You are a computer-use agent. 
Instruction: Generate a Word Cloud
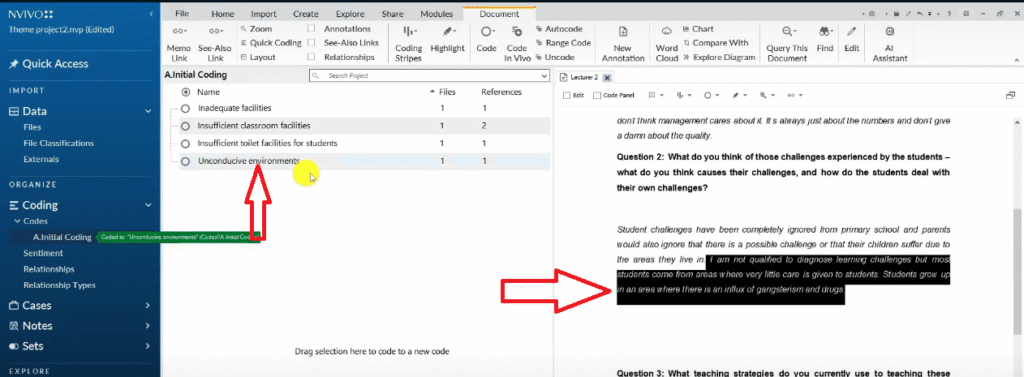[x=667, y=44]
